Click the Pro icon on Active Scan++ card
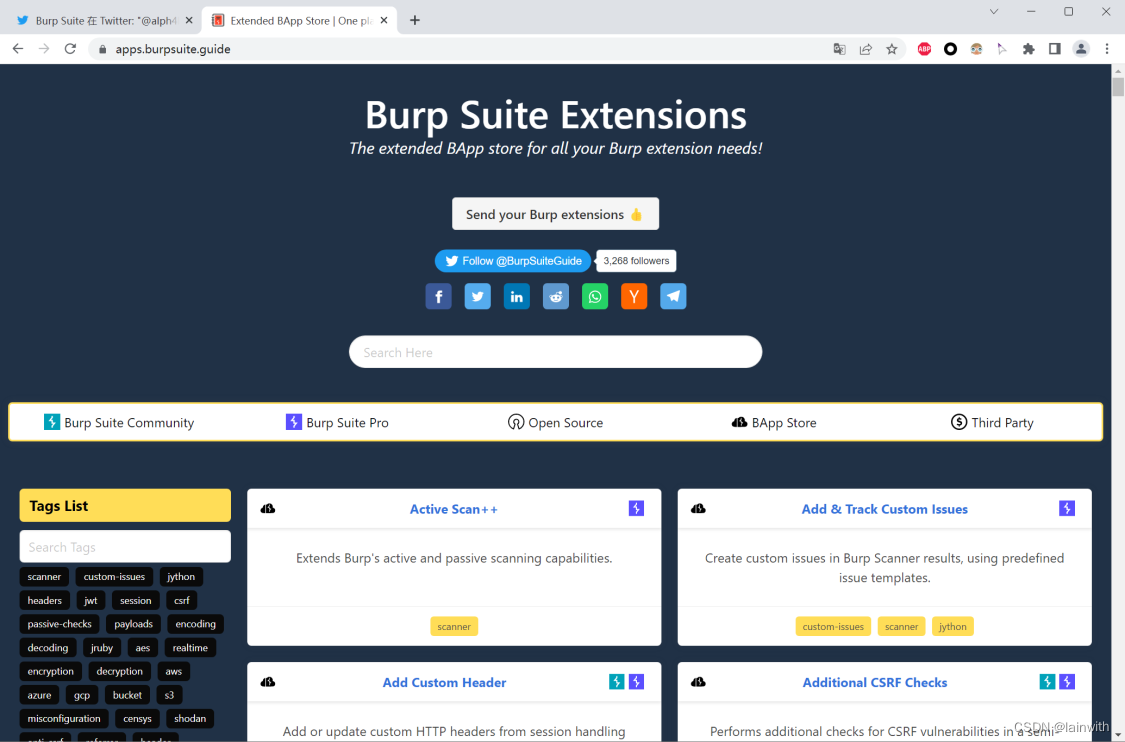 636,509
